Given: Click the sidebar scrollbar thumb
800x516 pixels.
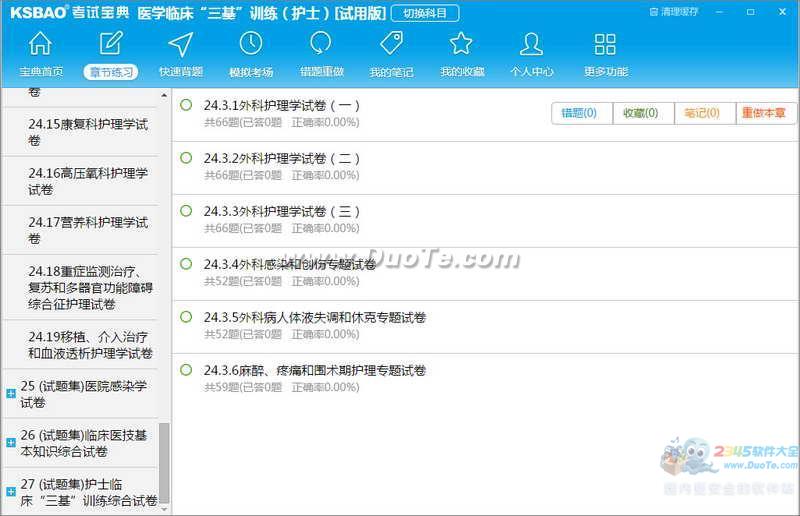Looking at the screenshot, I should (164, 463).
